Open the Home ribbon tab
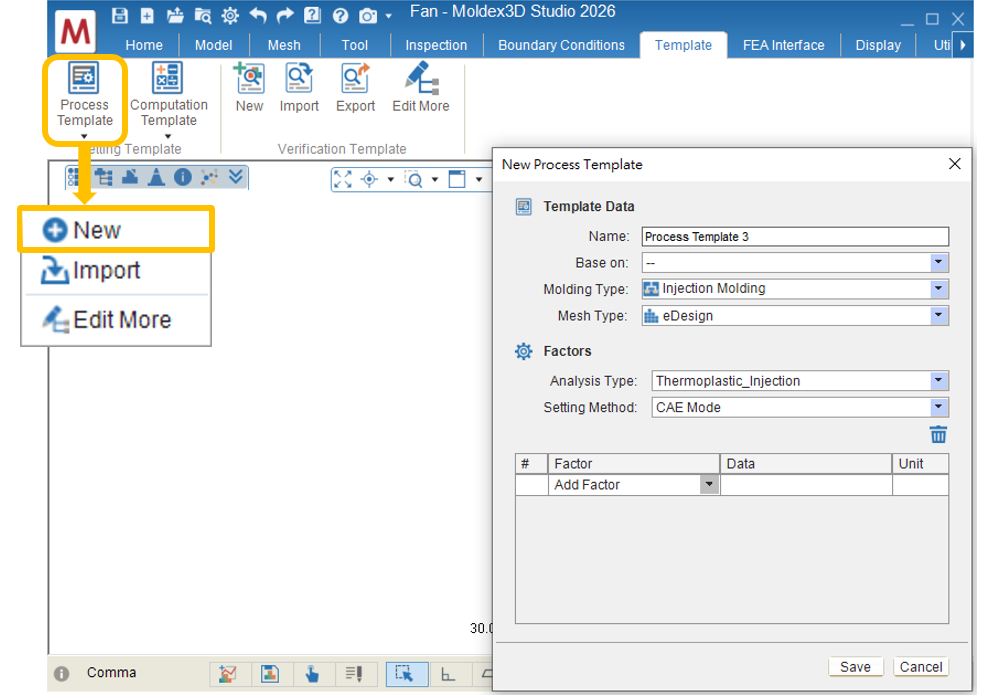Image resolution: width=991 pixels, height=695 pixels. 143,45
